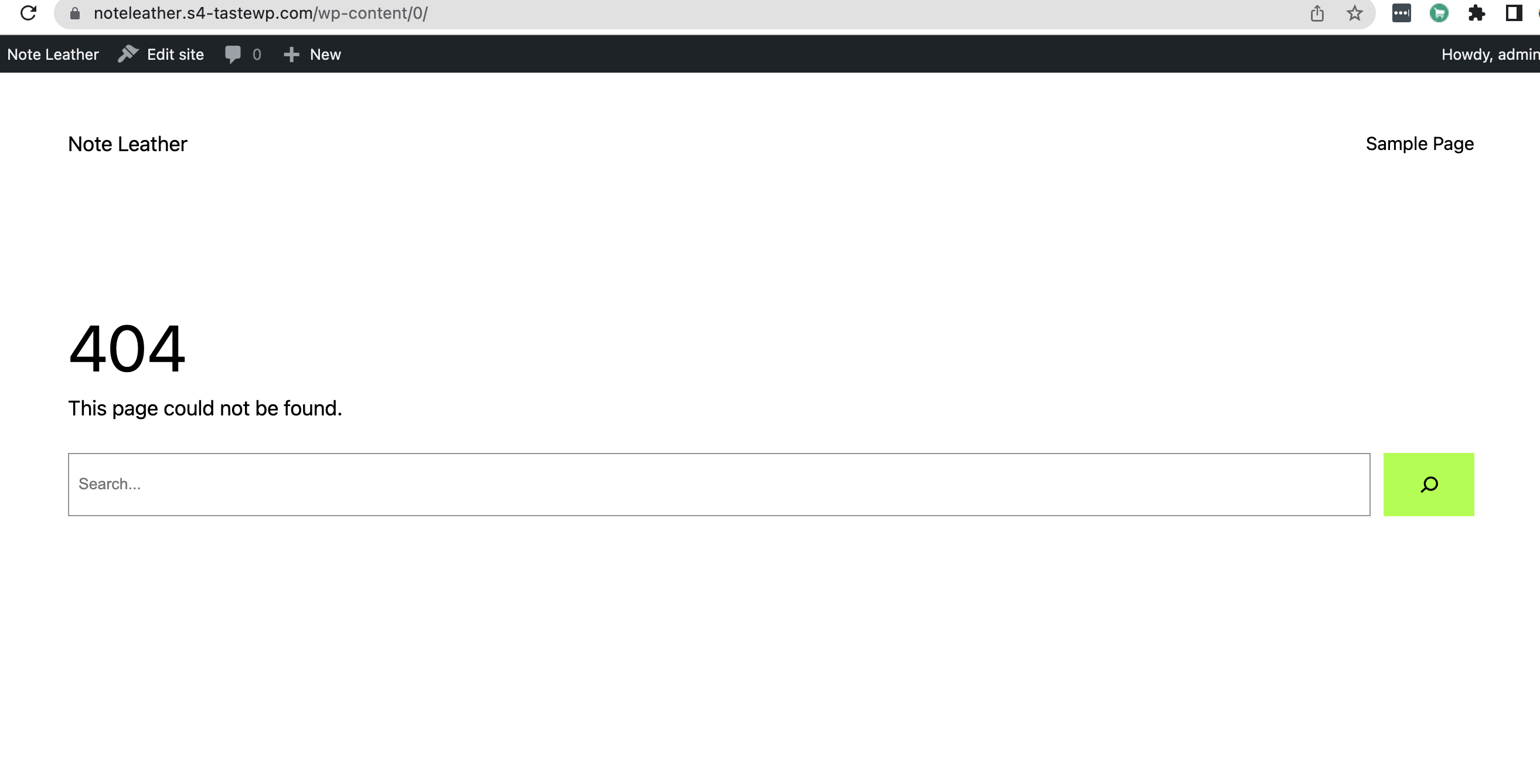Click the comments count 0 badge

tap(244, 54)
